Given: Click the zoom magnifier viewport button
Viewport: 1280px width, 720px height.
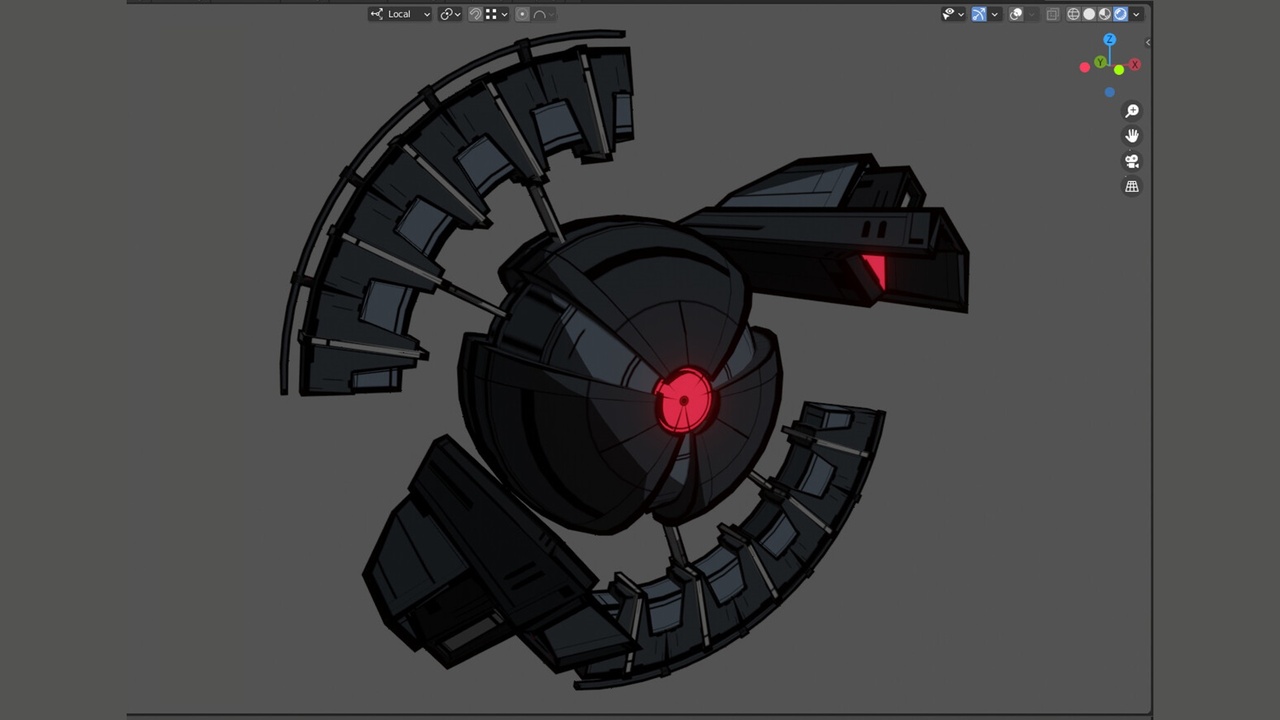Looking at the screenshot, I should point(1132,111).
